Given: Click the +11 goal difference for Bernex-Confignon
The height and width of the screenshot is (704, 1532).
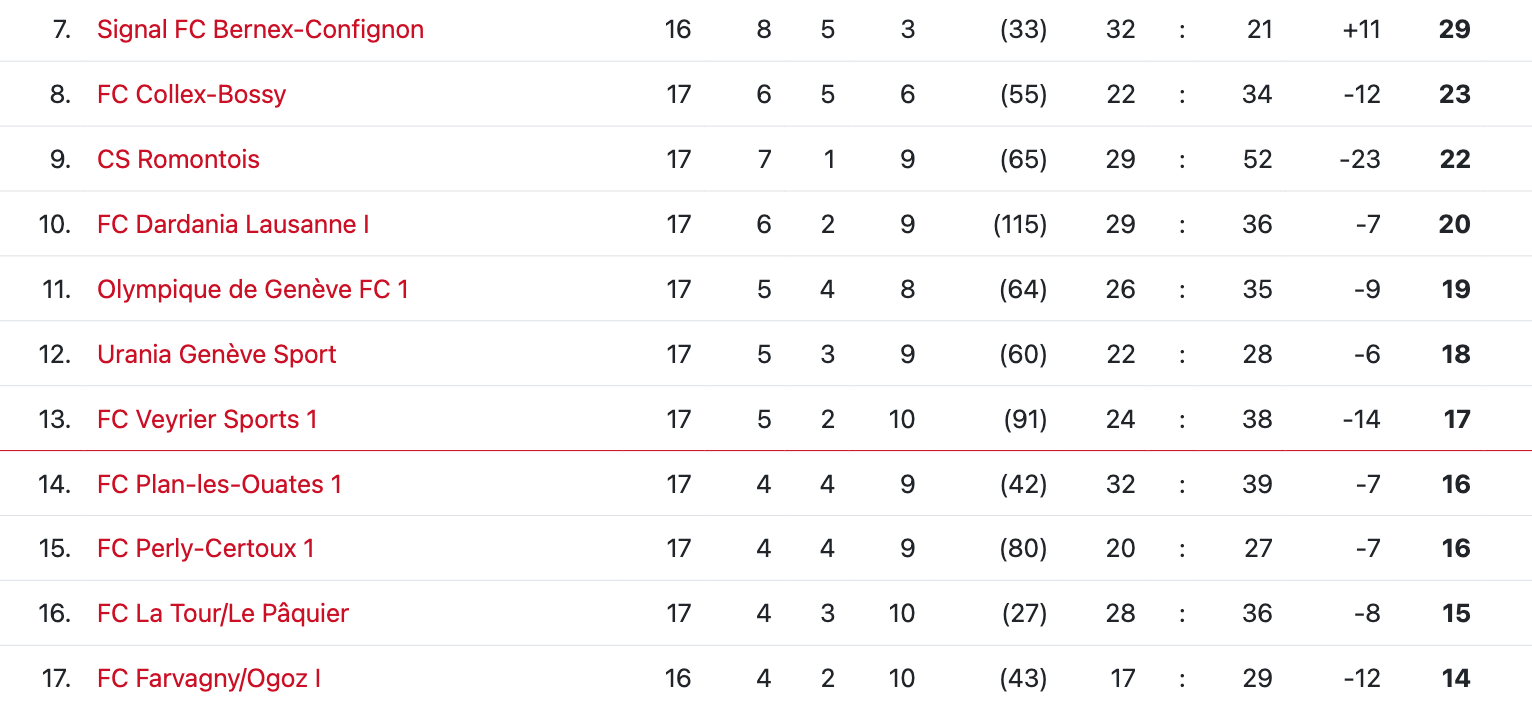Looking at the screenshot, I should (1361, 30).
